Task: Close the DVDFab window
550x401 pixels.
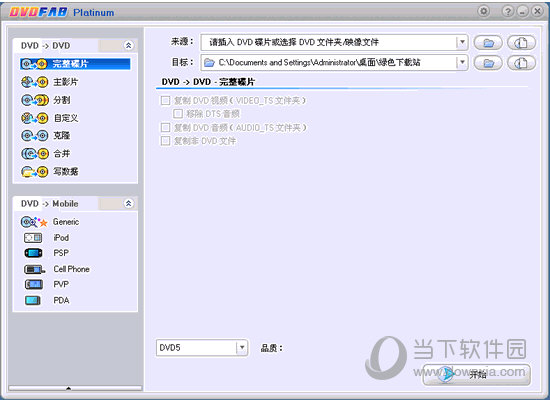Action: point(537,11)
